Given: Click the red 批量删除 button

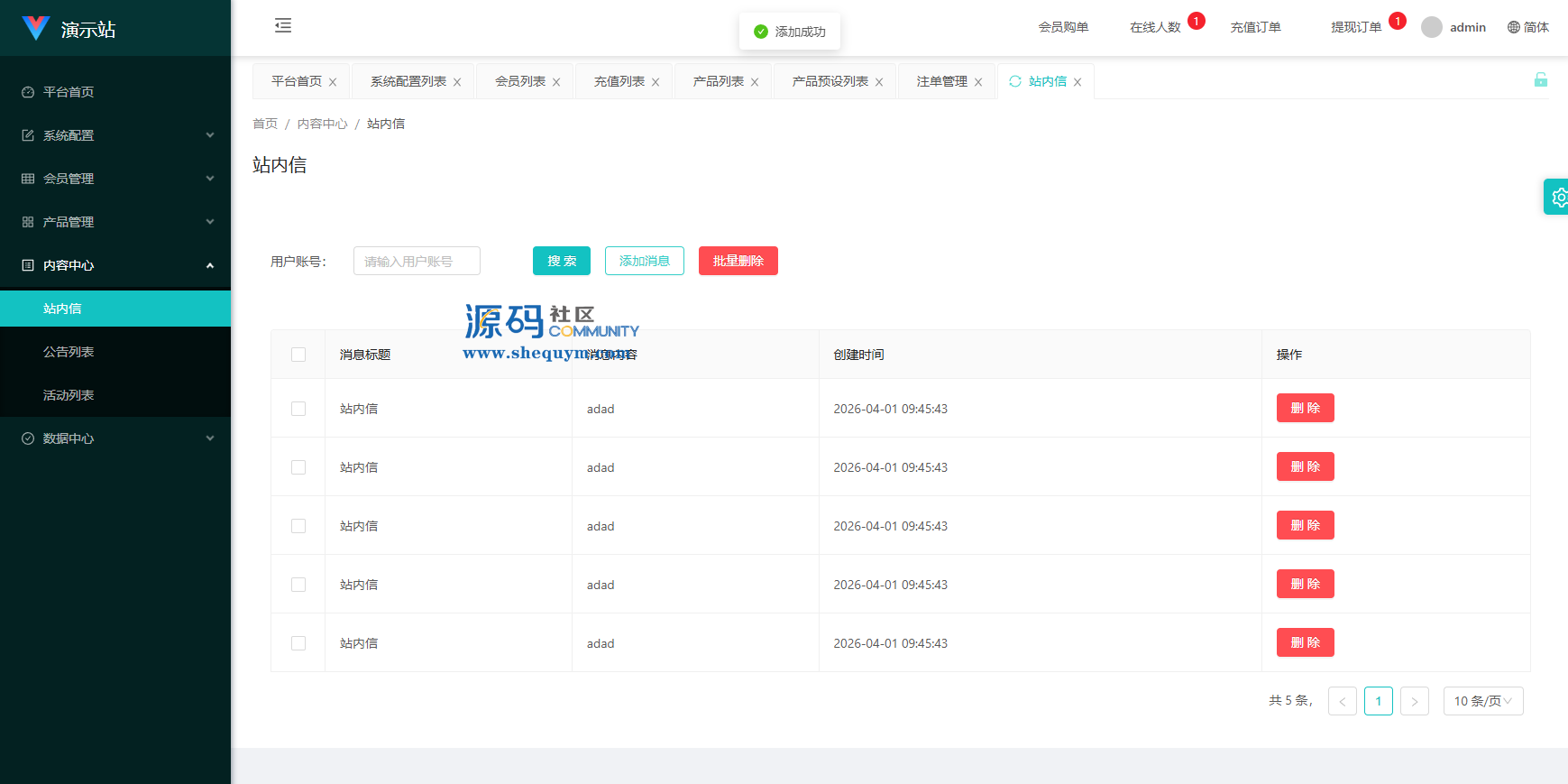Looking at the screenshot, I should [738, 261].
